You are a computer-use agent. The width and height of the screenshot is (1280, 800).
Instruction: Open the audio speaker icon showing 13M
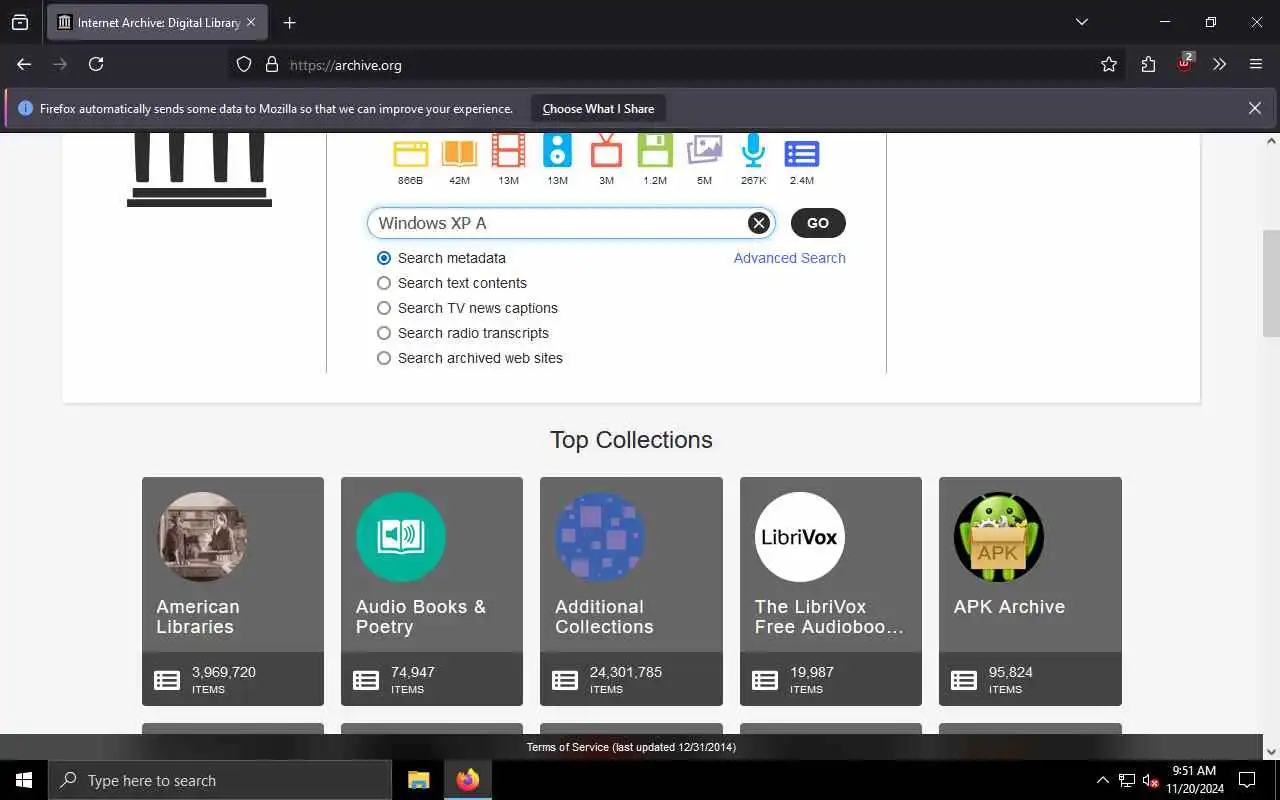click(557, 151)
